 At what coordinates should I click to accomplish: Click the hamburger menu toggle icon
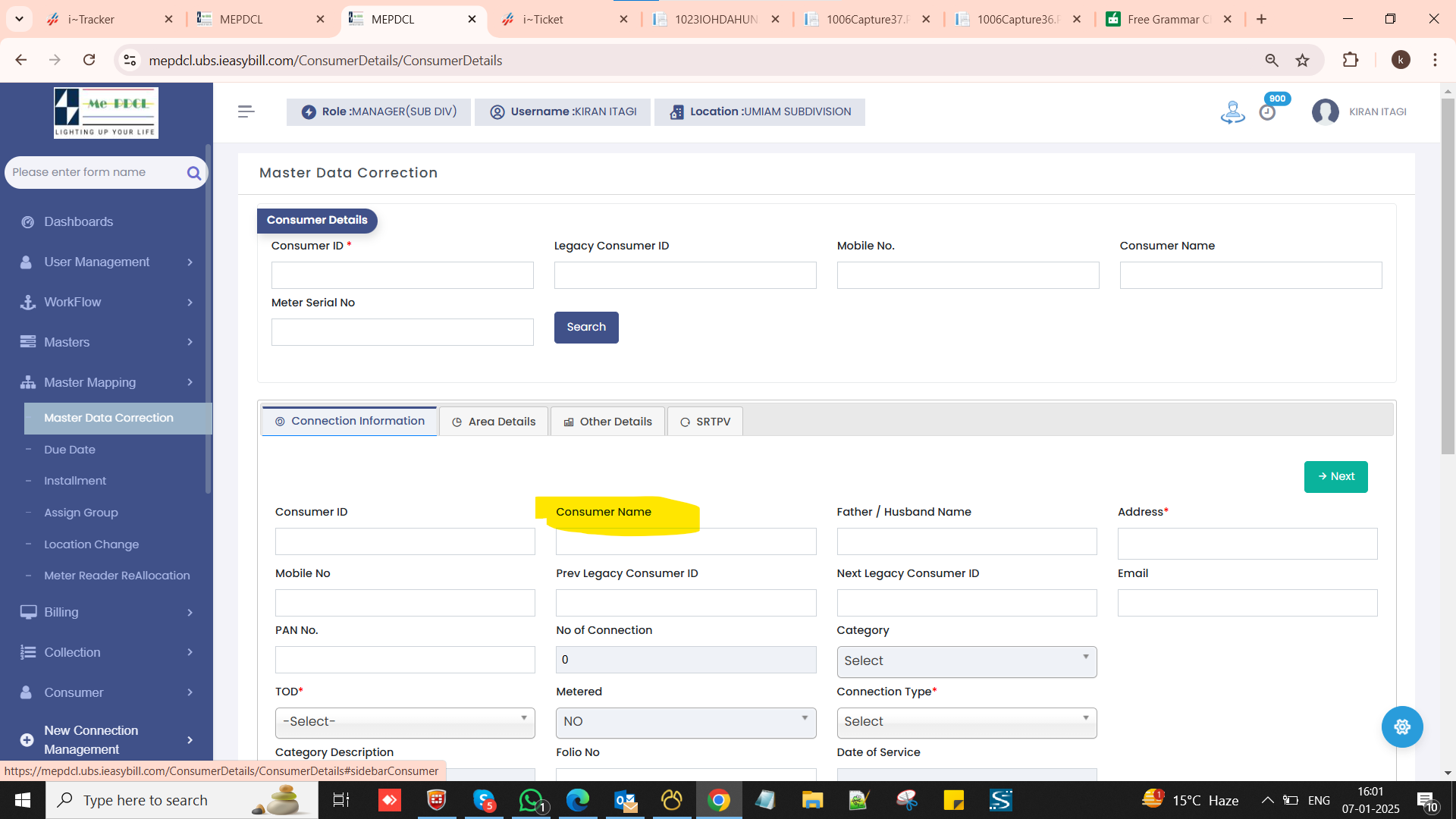pos(246,111)
